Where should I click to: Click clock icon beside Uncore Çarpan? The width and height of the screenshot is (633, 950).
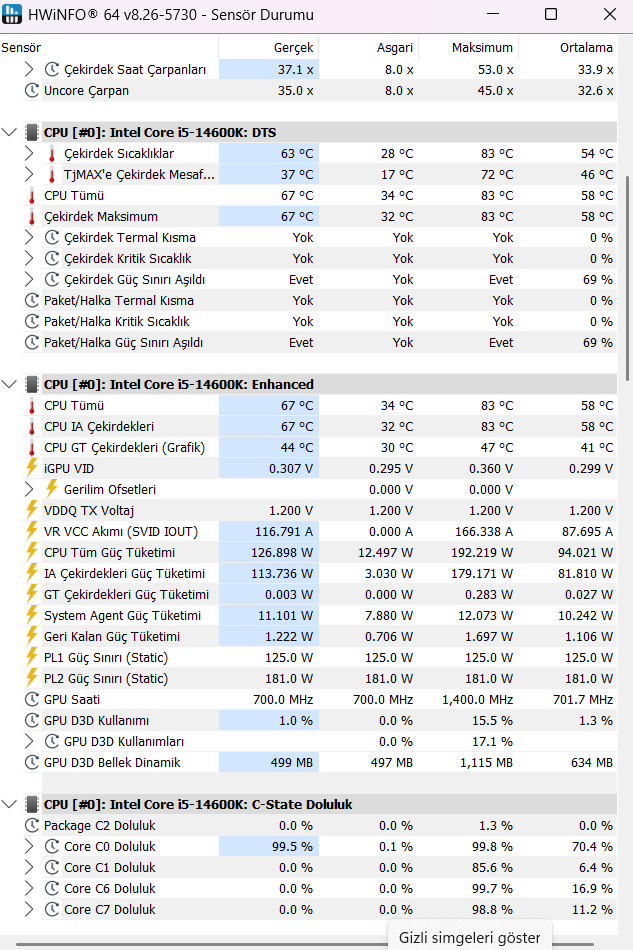(x=31, y=91)
